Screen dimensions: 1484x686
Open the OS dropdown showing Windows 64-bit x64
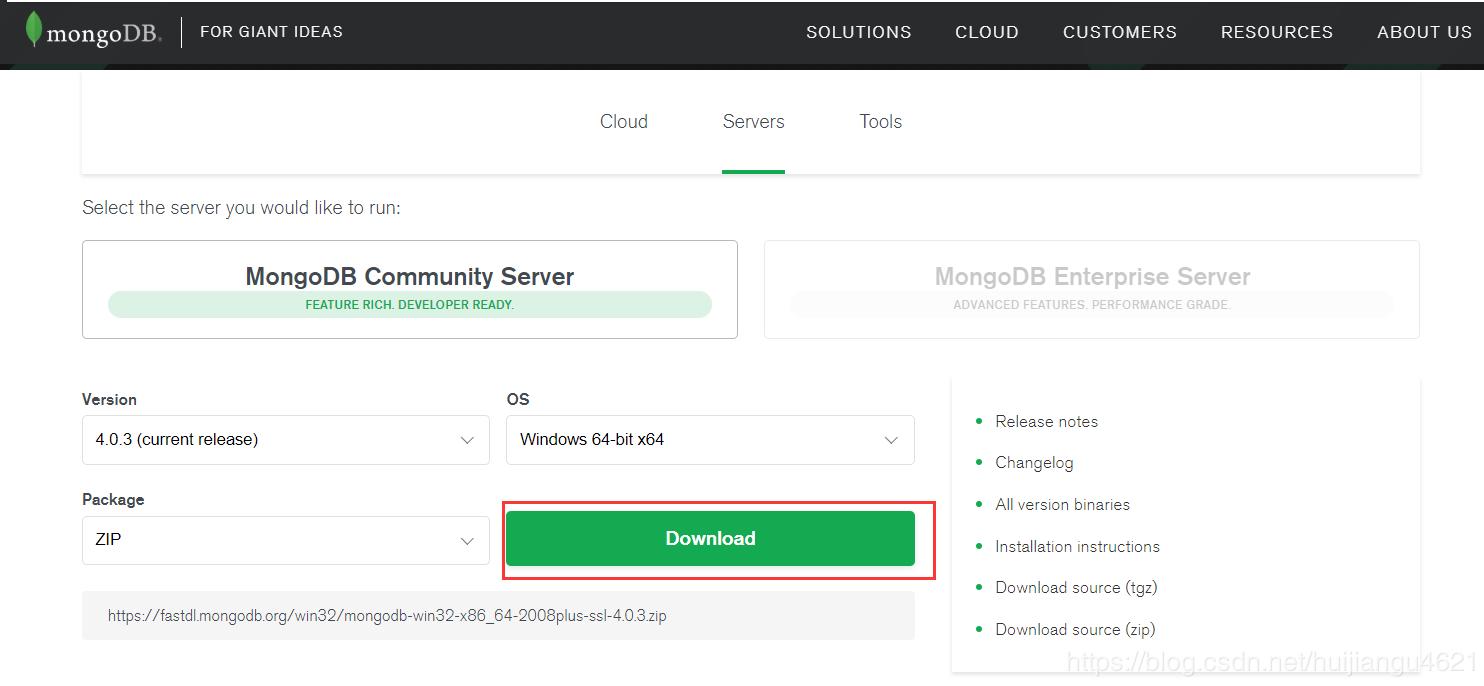point(710,440)
